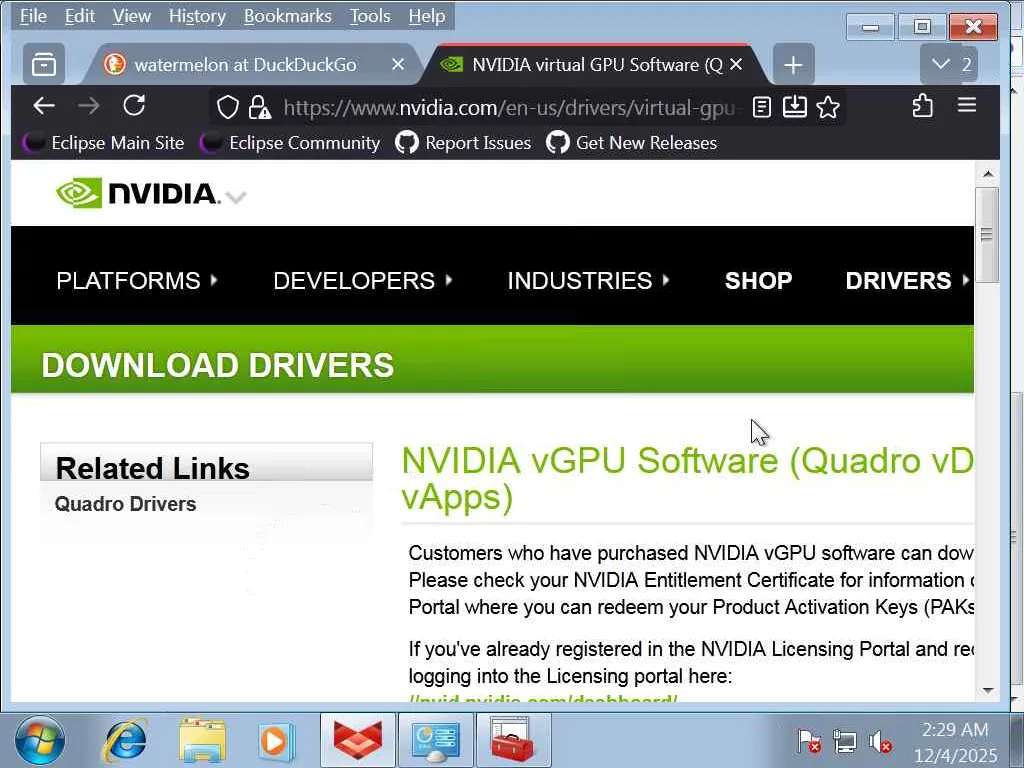
Task: Close the NVIDIA virtual GPU Software tab
Action: tap(736, 64)
